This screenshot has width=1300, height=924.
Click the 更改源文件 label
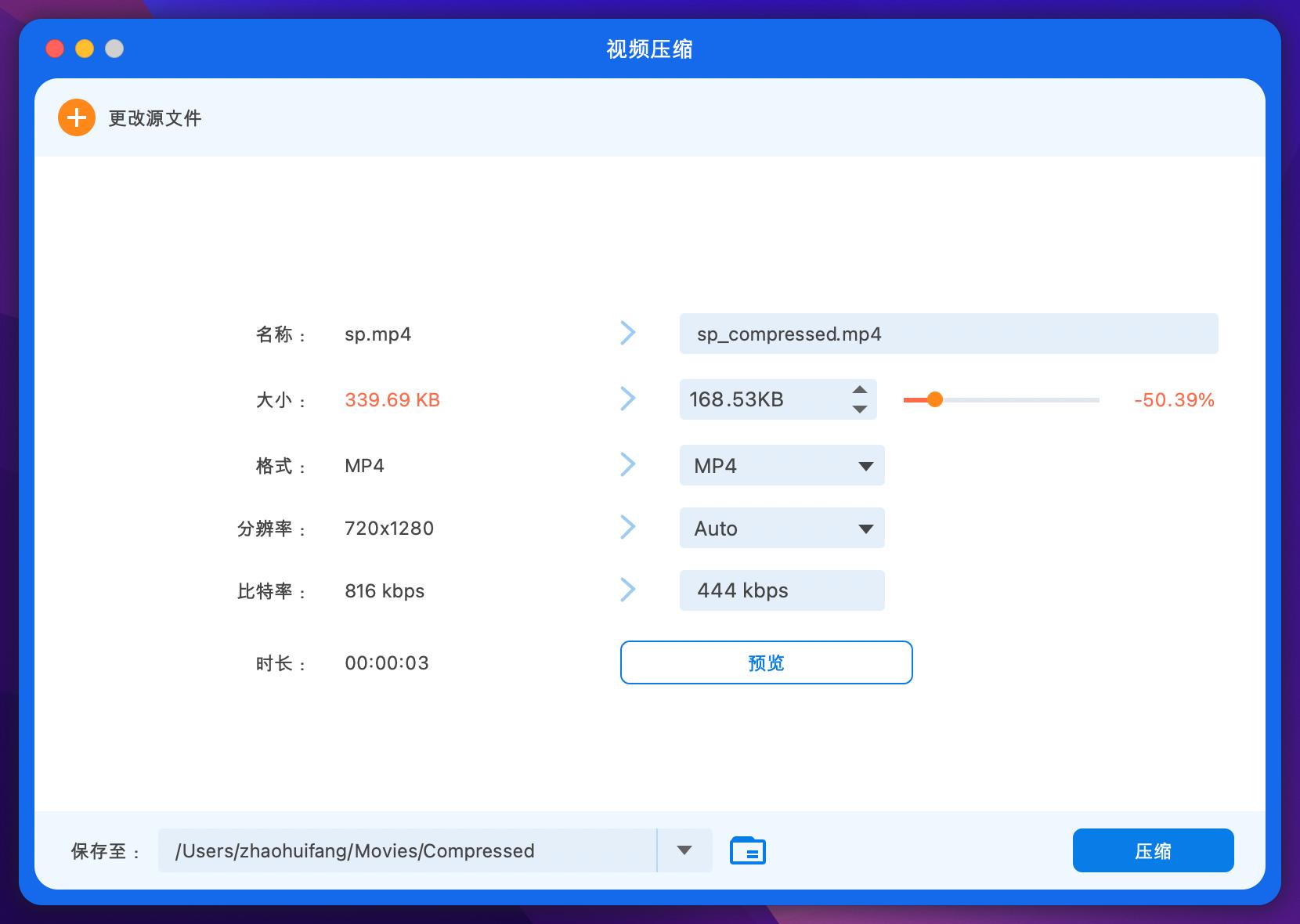pos(153,117)
